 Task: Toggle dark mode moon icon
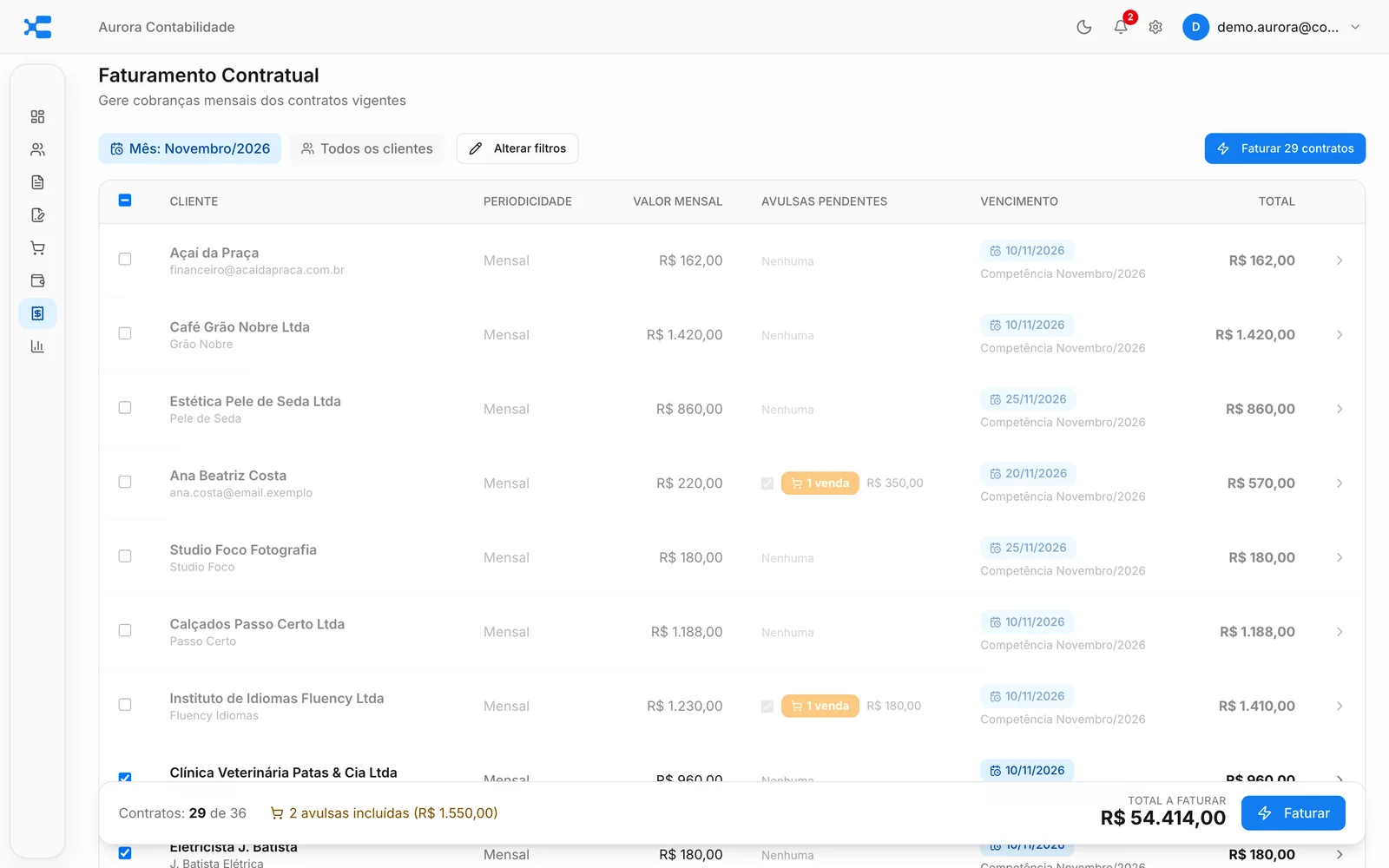(1084, 27)
